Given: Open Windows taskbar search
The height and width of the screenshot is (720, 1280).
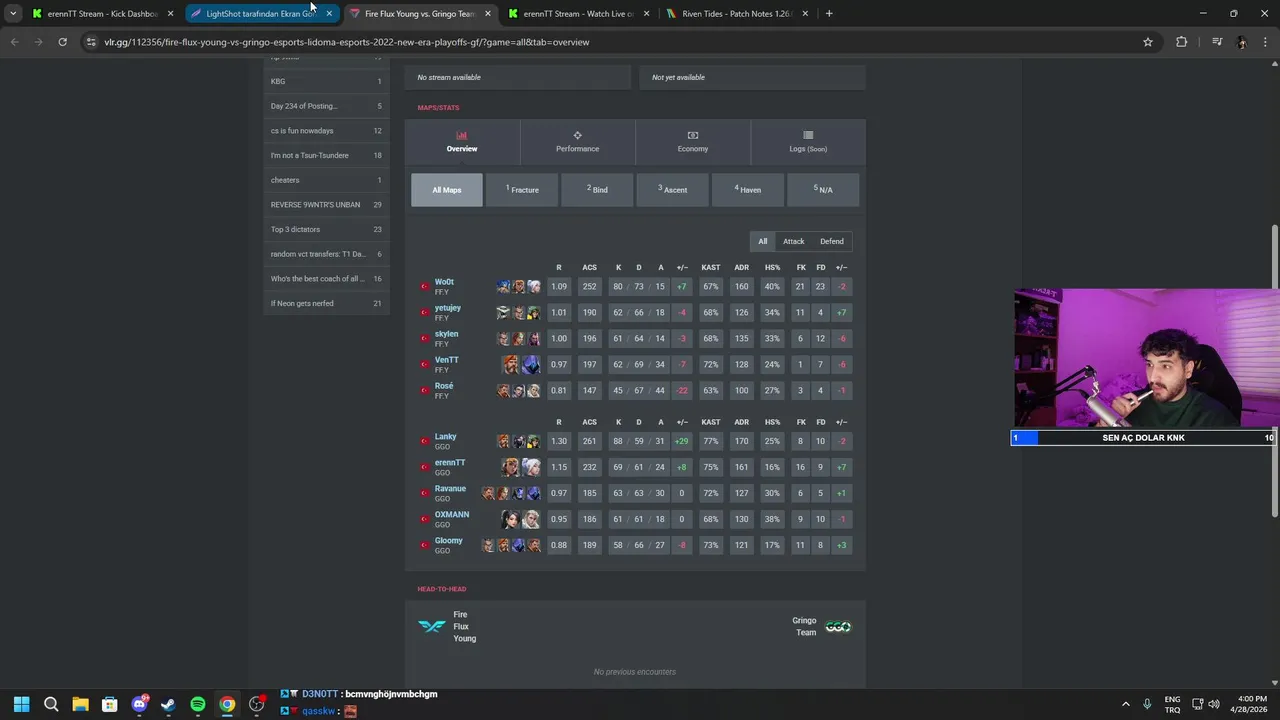Looking at the screenshot, I should [51, 704].
